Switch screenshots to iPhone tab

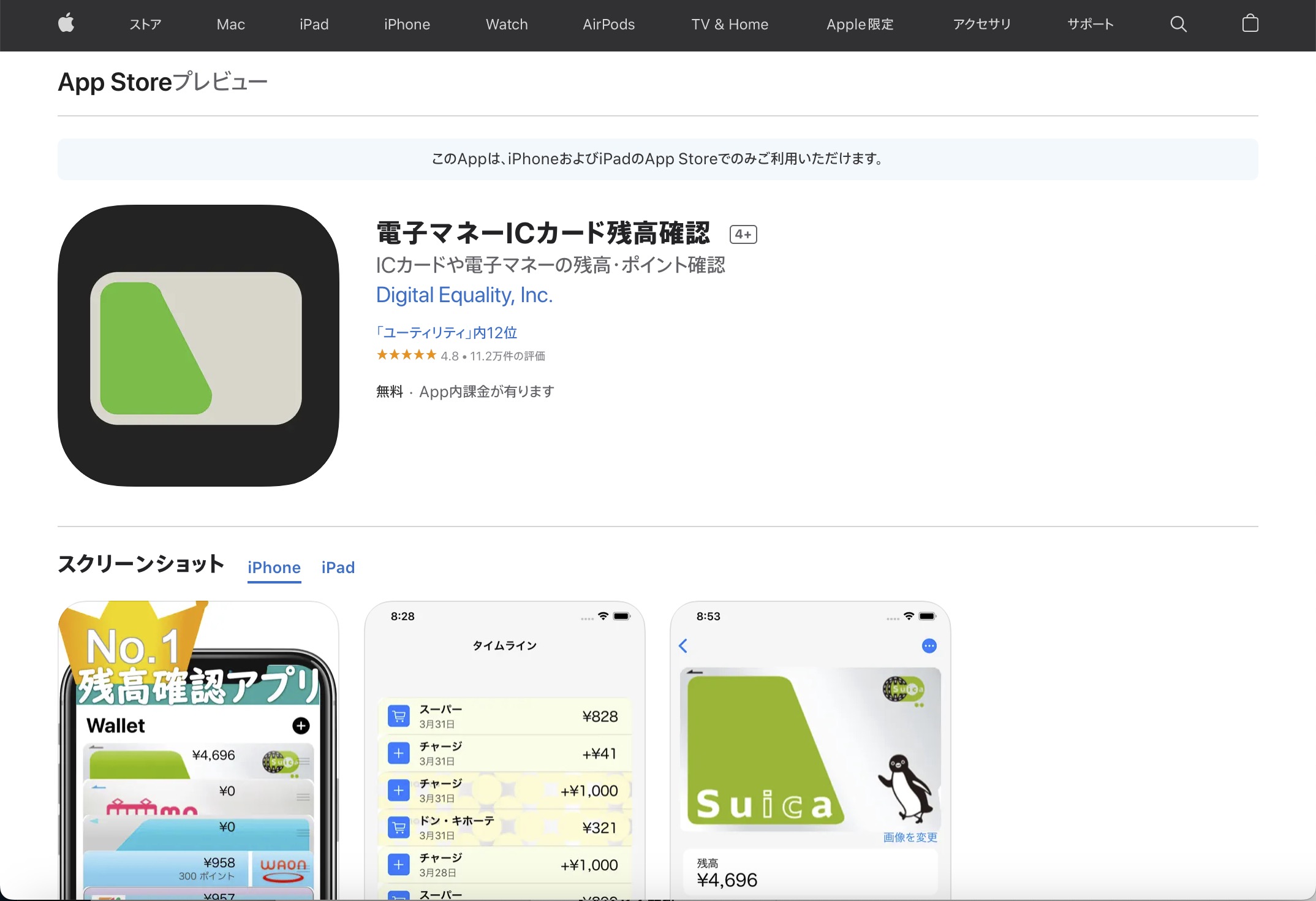coord(274,568)
